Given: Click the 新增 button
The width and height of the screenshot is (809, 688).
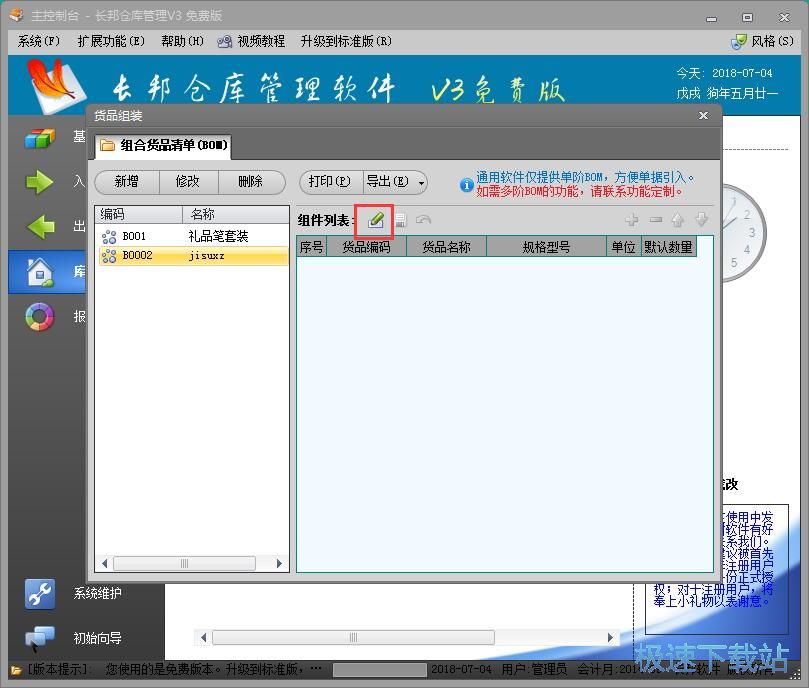Looking at the screenshot, I should [x=127, y=182].
